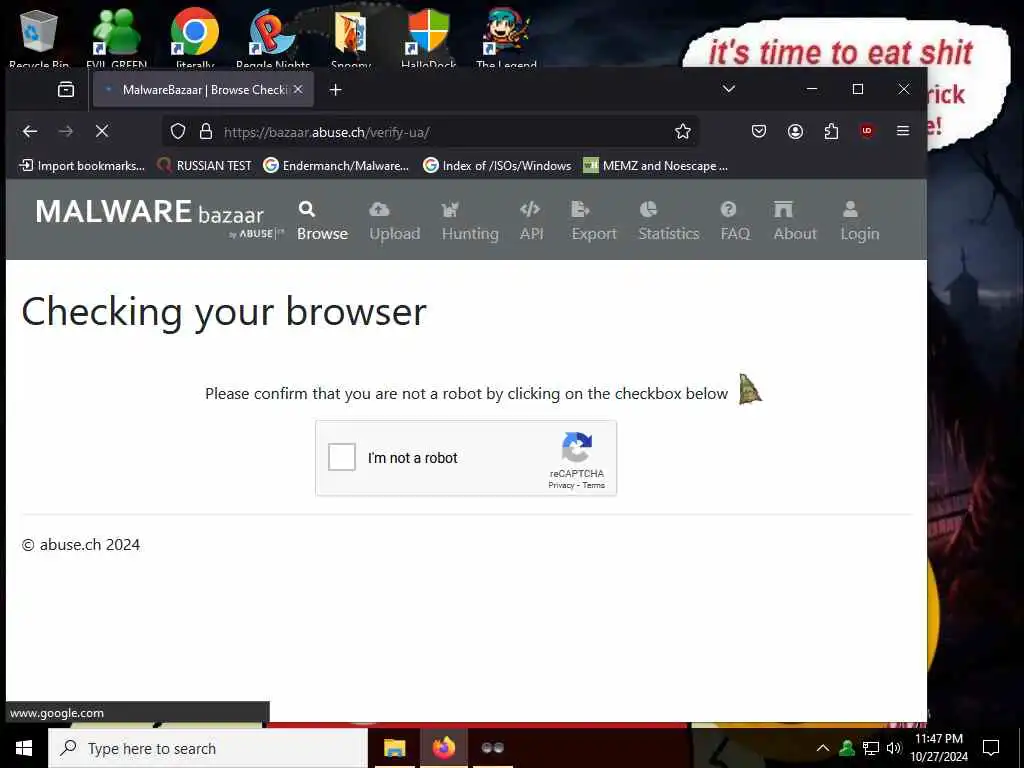Open the Firefox View icon left of tabs
This screenshot has height=768, width=1024.
coord(66,89)
